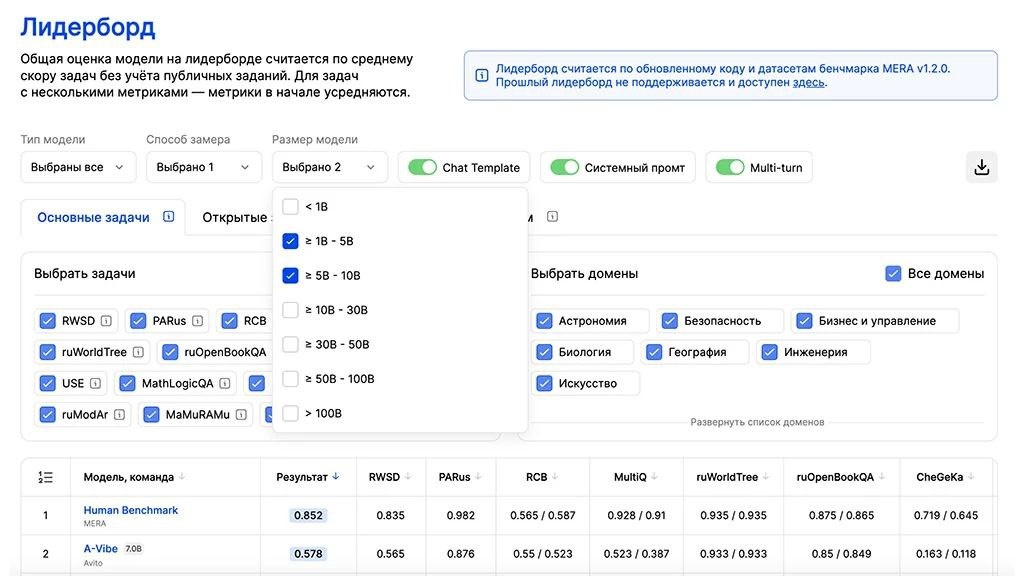This screenshot has width=1024, height=576.
Task: Click the info icon beside ruModAr task
Action: [119, 415]
